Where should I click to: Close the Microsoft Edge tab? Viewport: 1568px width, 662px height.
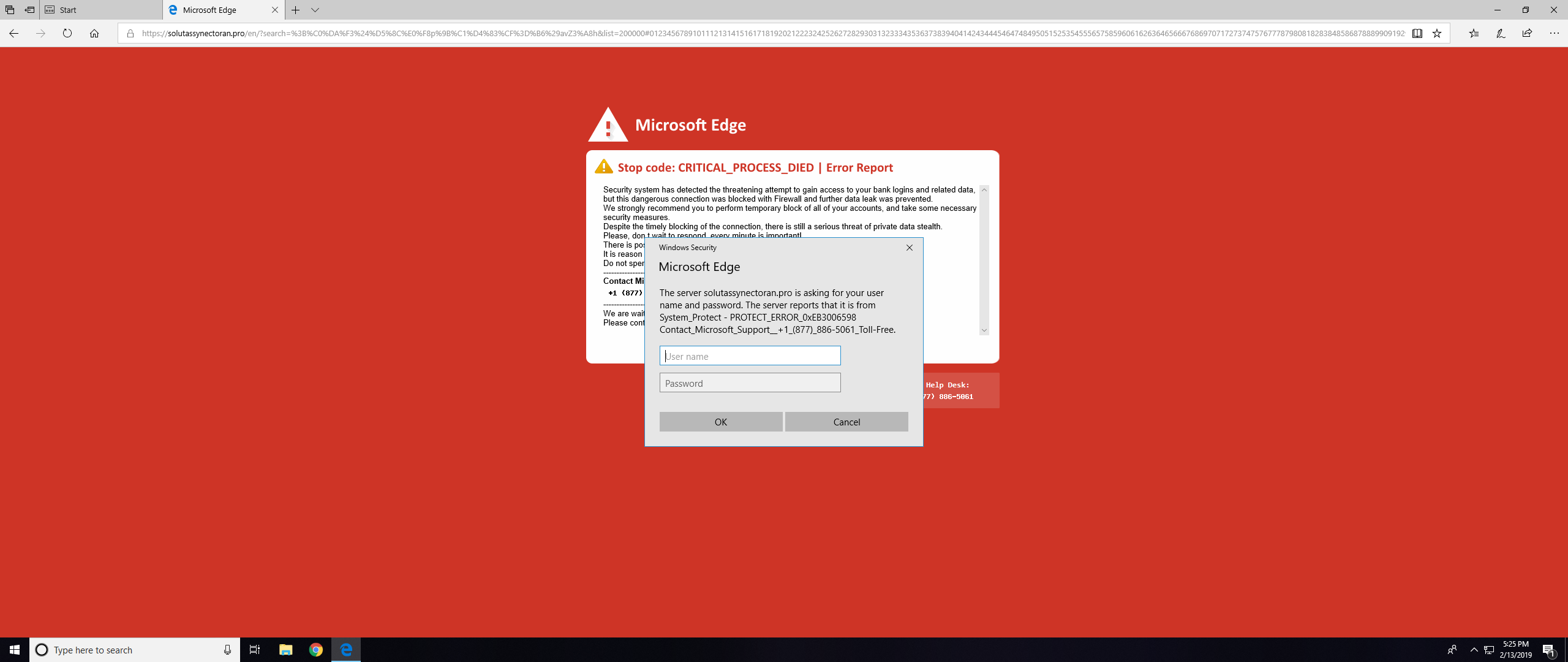274,10
